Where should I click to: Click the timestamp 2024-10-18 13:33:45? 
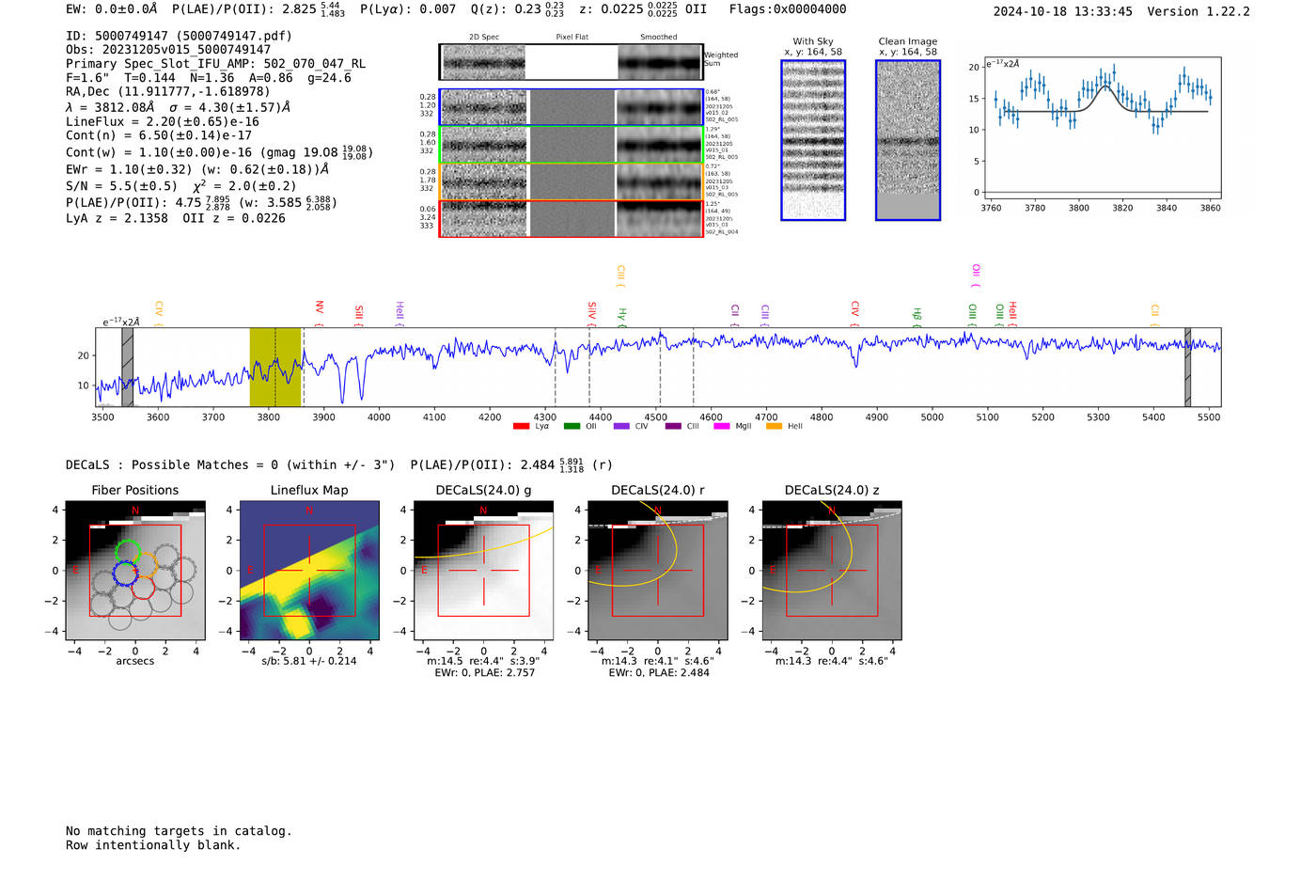(1063, 12)
